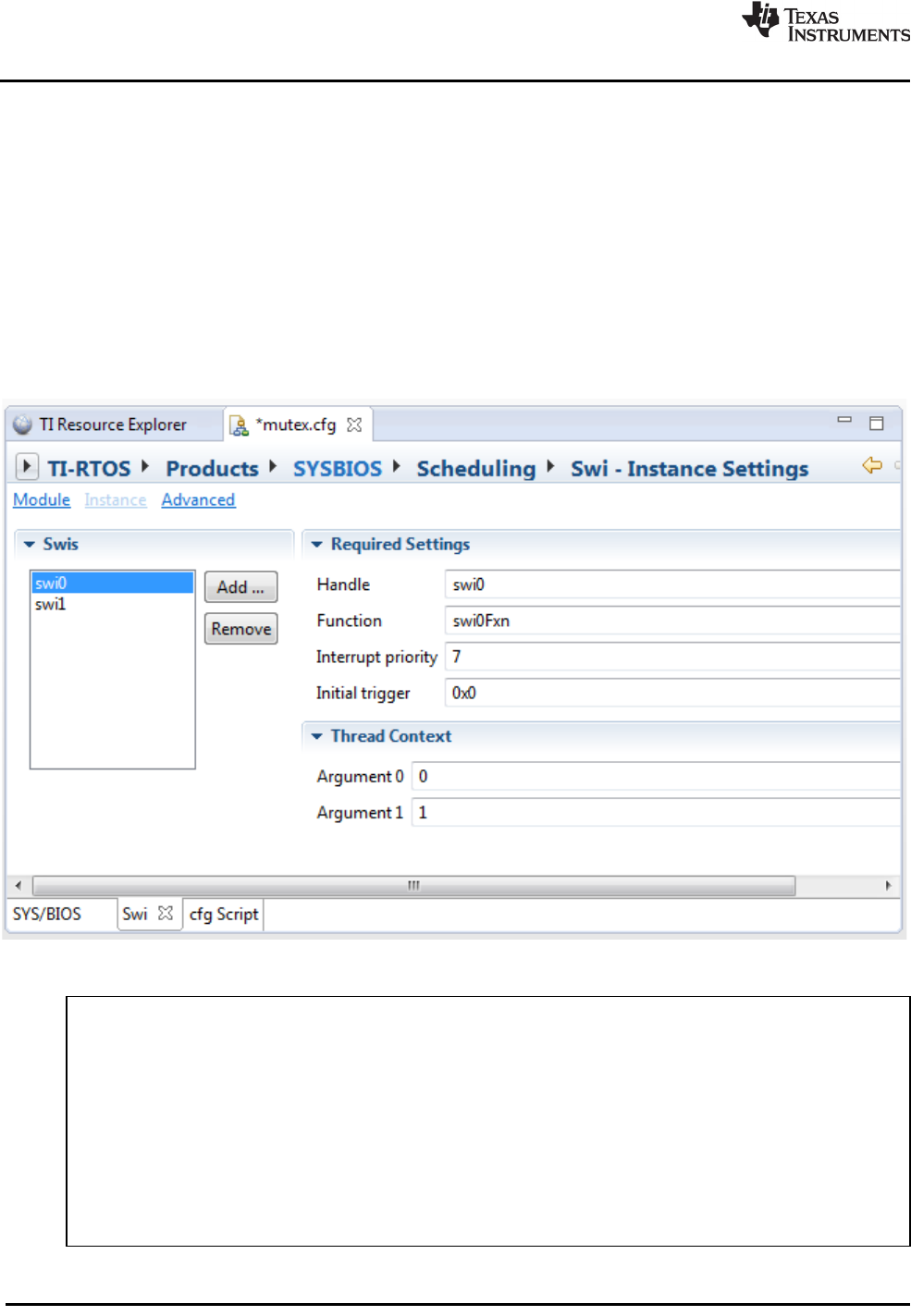Click TI-RTOS in the breadcrumb
911x1316 pixels.
click(89, 468)
